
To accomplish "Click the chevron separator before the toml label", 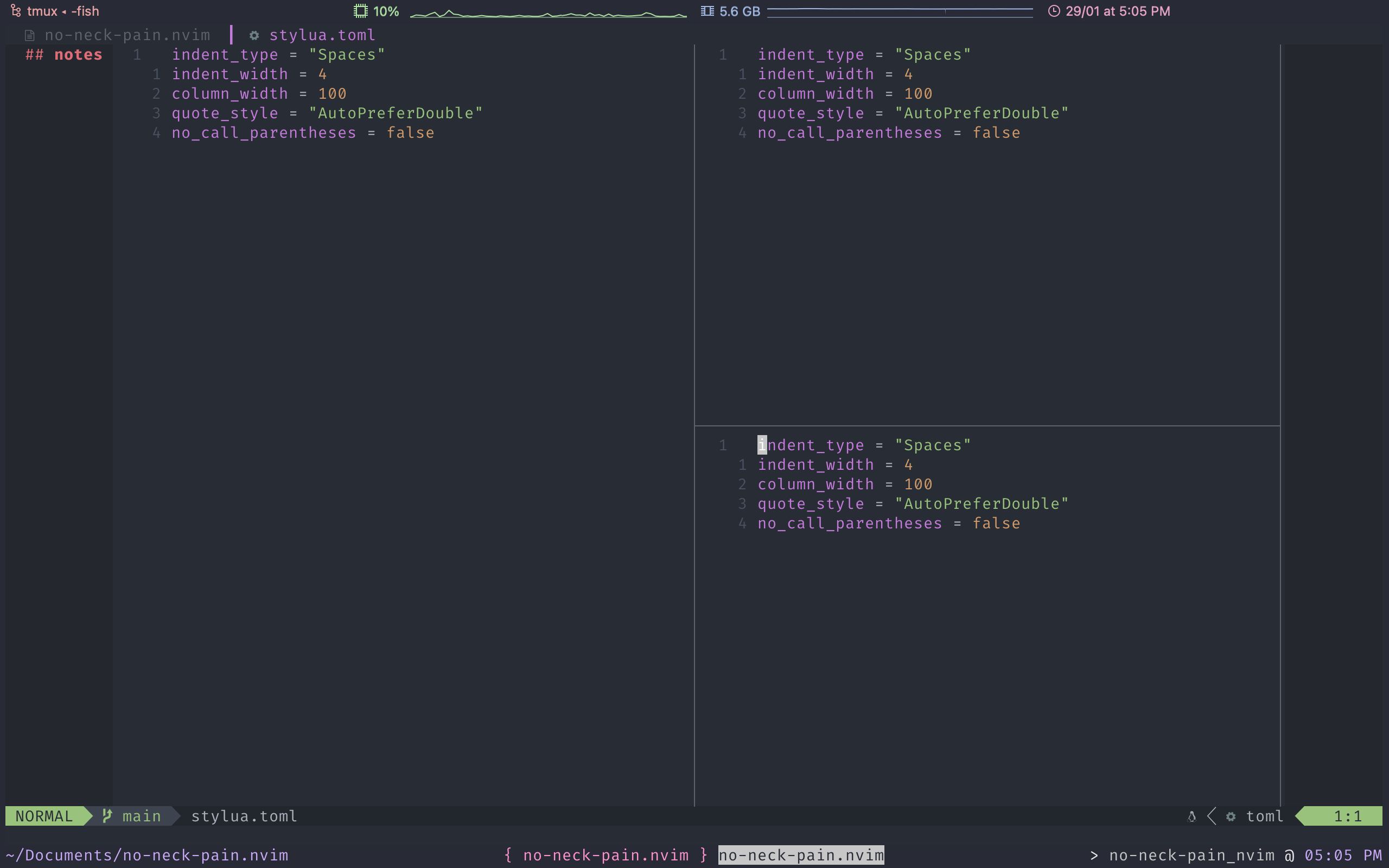I will (1212, 816).
